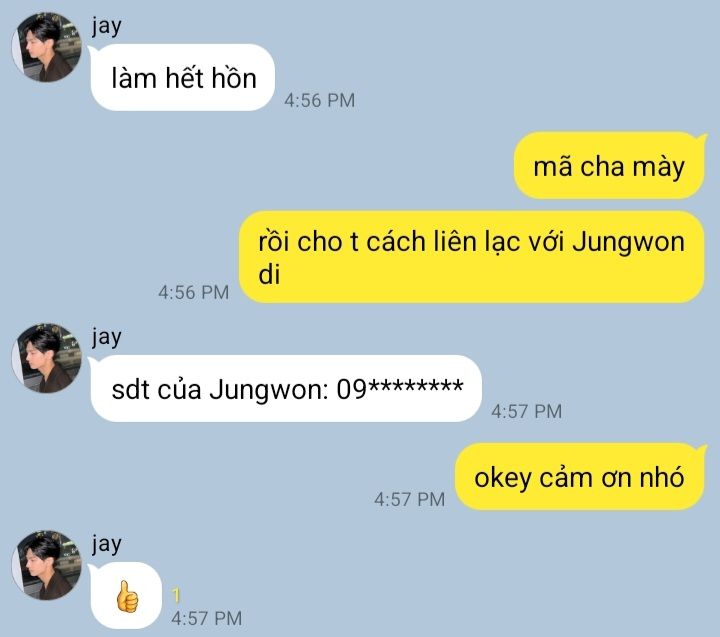Viewport: 720px width, 637px height.
Task: Tap the message asking for Jungwon's contact
Action: (x=471, y=257)
